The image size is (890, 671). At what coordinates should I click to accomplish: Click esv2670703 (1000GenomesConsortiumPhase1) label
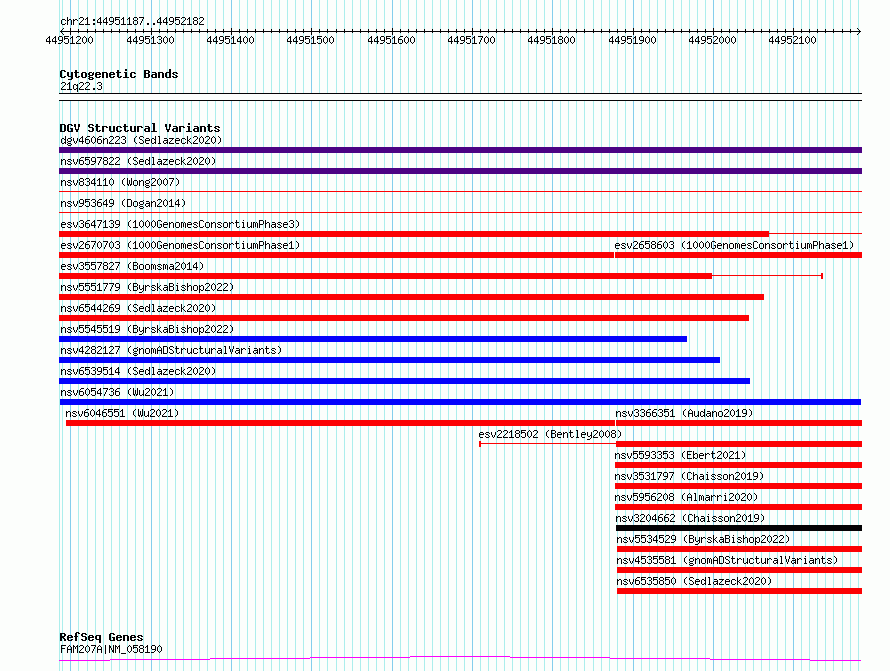coord(180,245)
